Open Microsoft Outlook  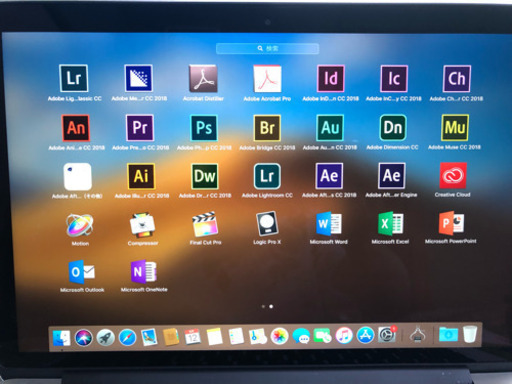(x=82, y=272)
